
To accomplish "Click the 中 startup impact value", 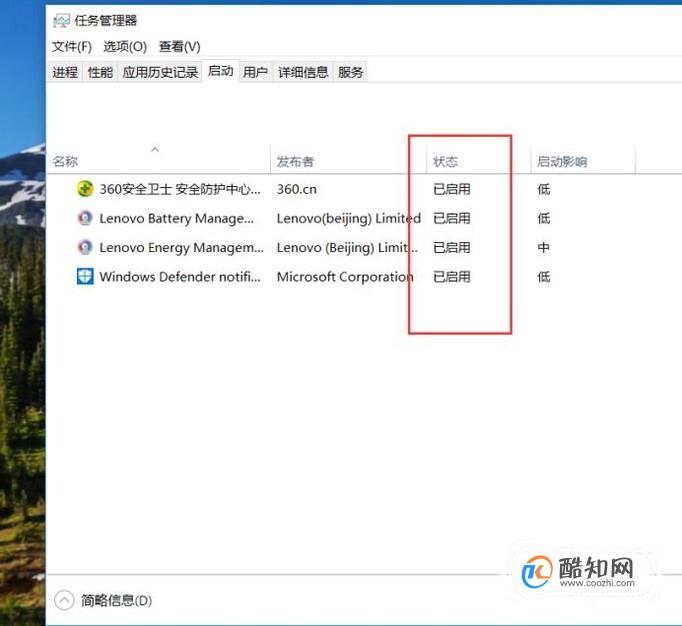I will pos(544,248).
